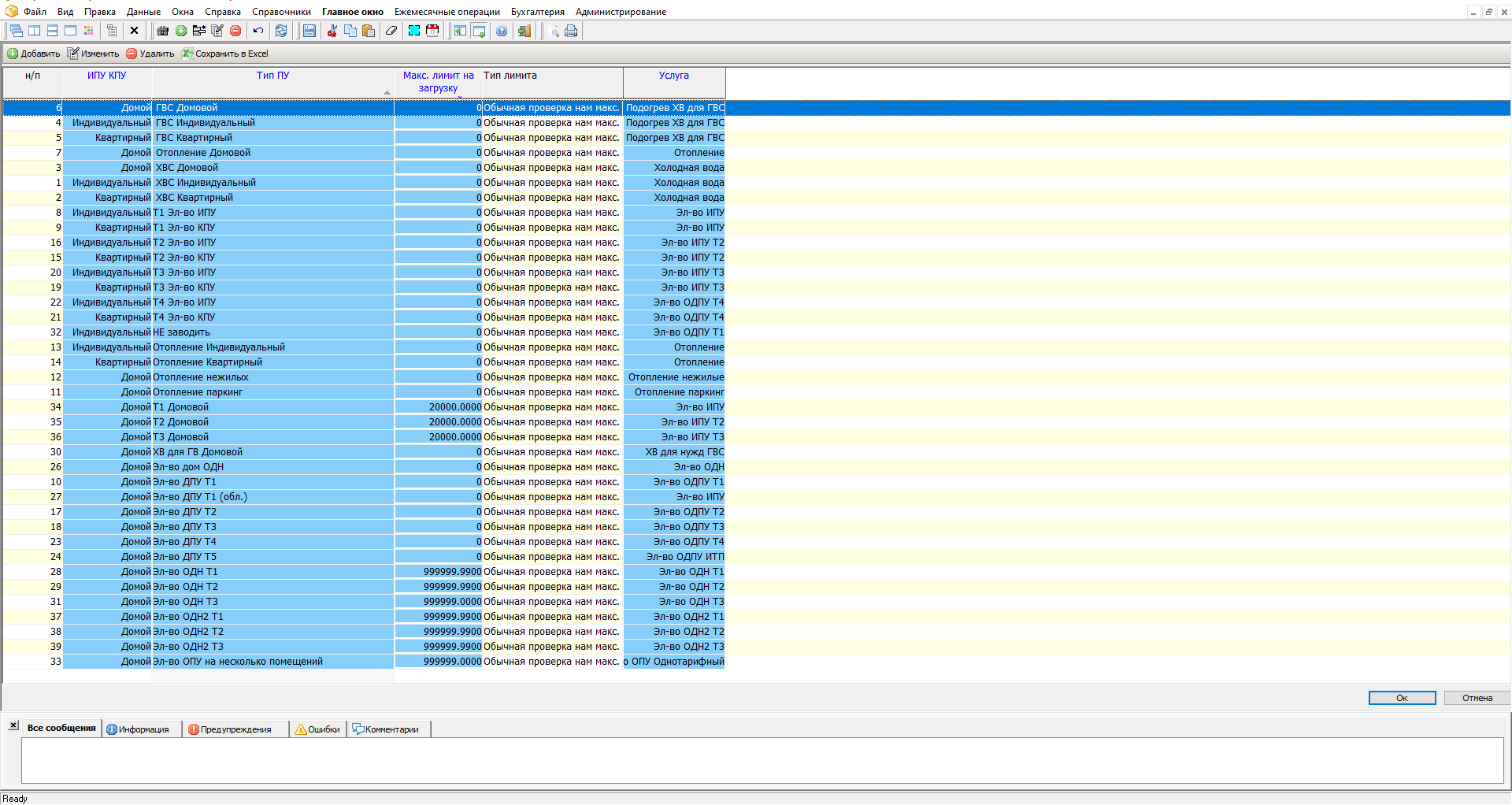This screenshot has width=1512, height=805.
Task: Click the clipboard paste icon
Action: click(x=369, y=31)
